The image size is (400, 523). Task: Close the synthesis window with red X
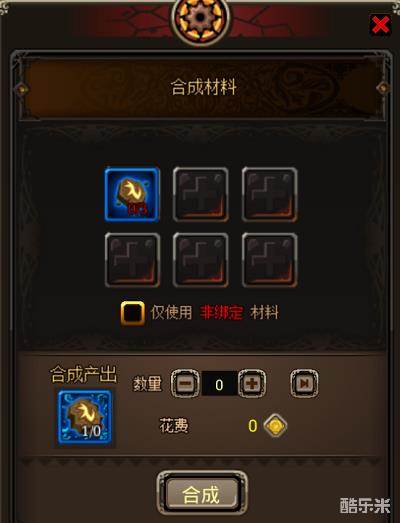pos(380,24)
